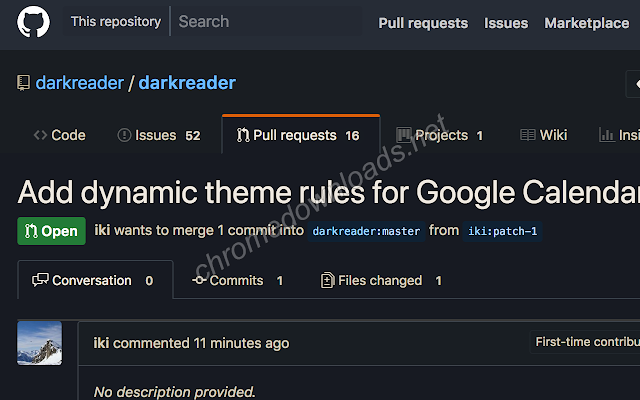Open Marketplace in top navigation
Screen dimensions: 640x400
pos(587,23)
